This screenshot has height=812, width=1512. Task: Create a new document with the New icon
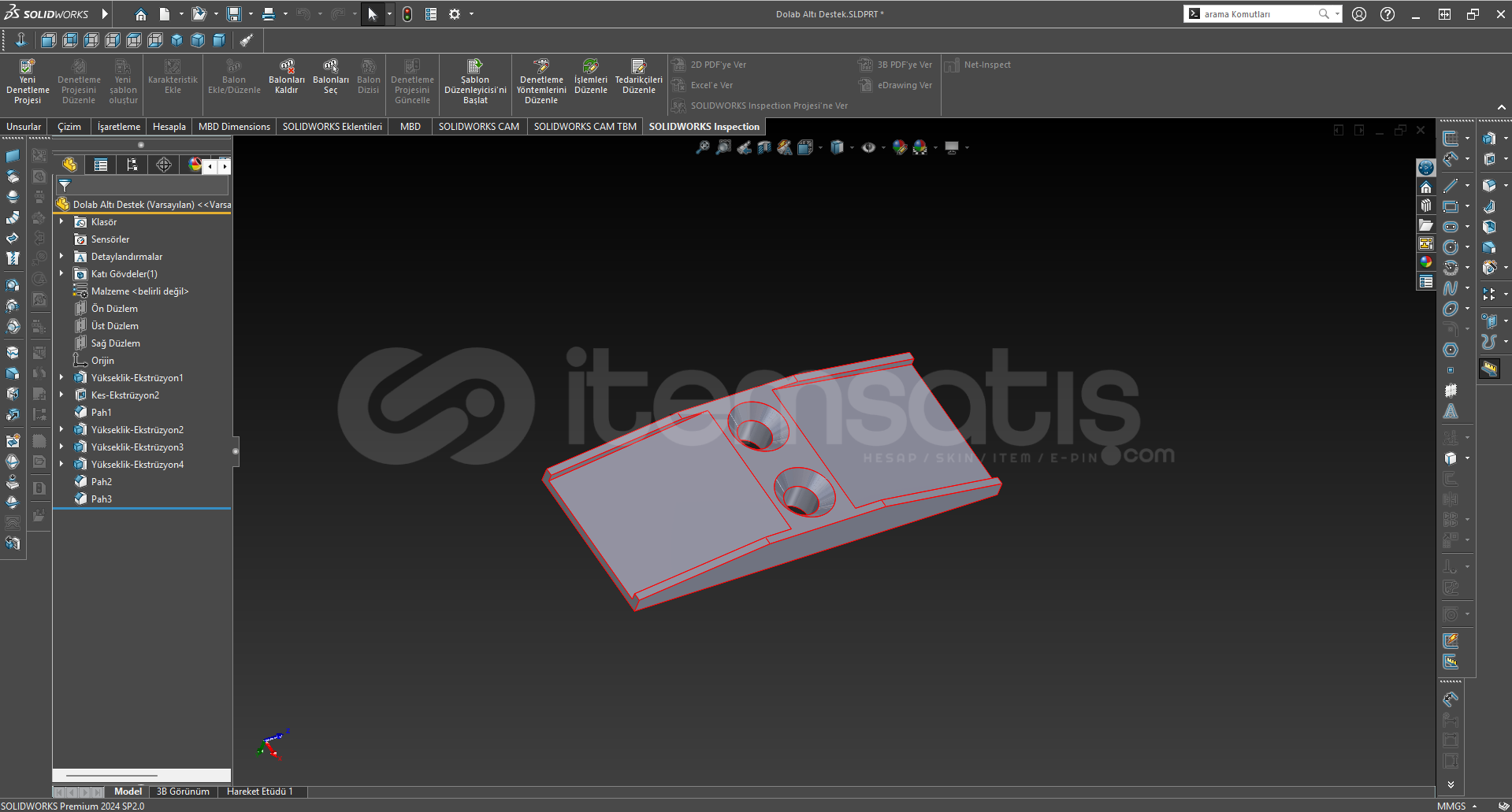[164, 14]
